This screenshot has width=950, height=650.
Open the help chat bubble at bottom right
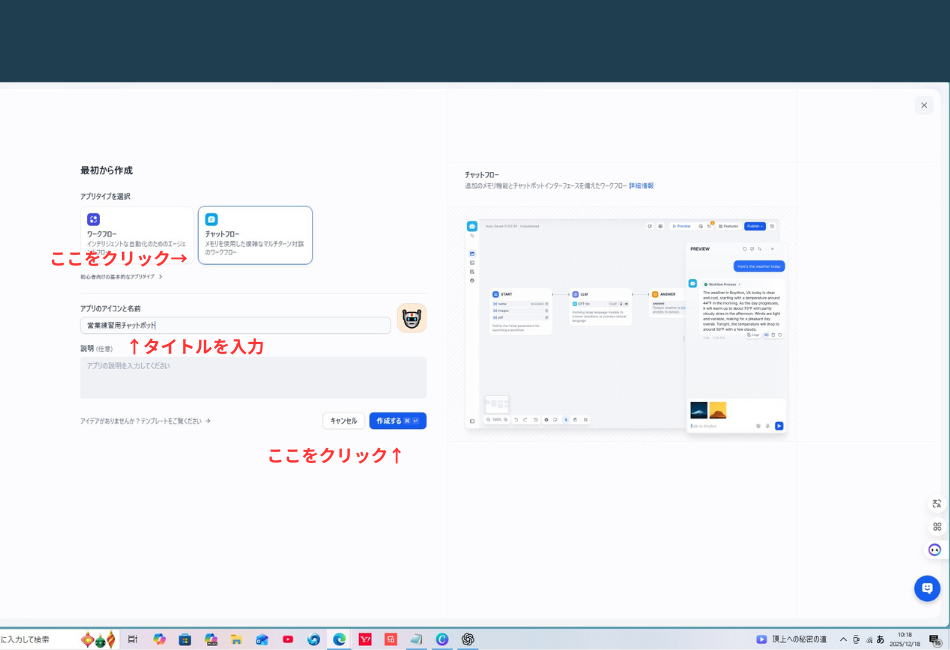(x=927, y=588)
